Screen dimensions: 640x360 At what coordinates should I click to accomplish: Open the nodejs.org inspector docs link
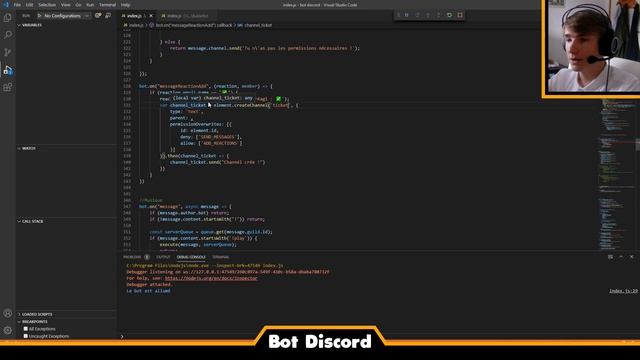pyautogui.click(x=211, y=278)
